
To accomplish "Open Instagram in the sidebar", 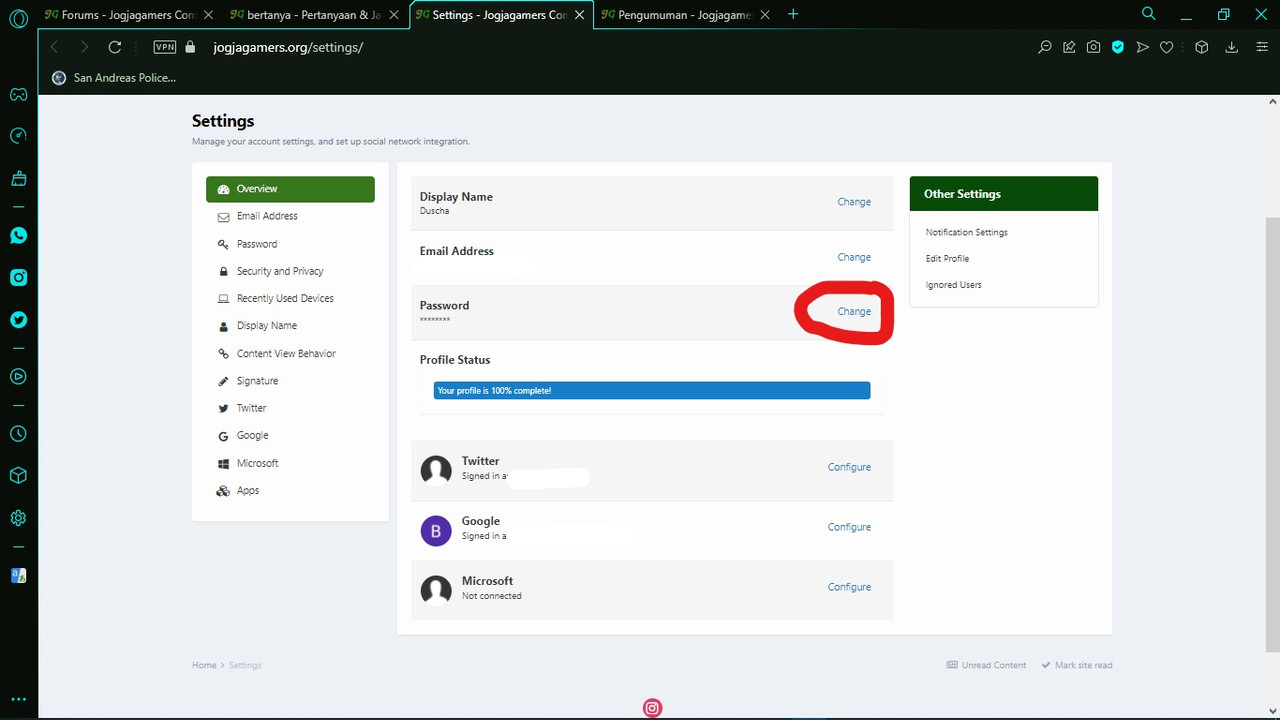I will pyautogui.click(x=18, y=278).
